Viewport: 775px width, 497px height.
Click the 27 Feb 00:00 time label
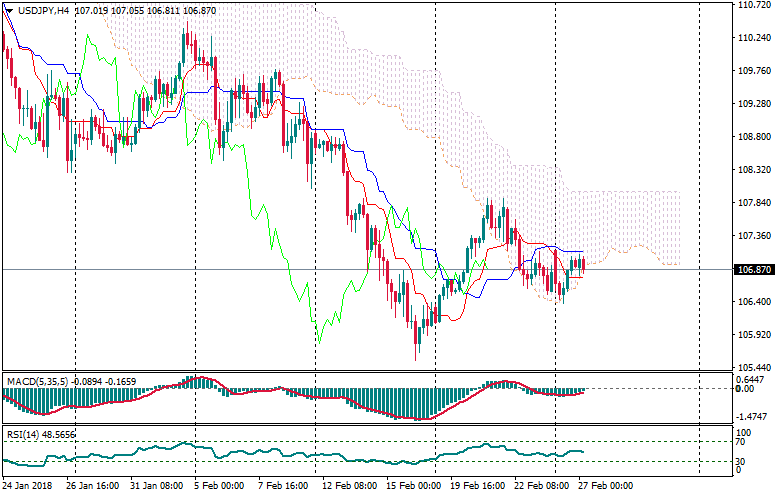[603, 485]
